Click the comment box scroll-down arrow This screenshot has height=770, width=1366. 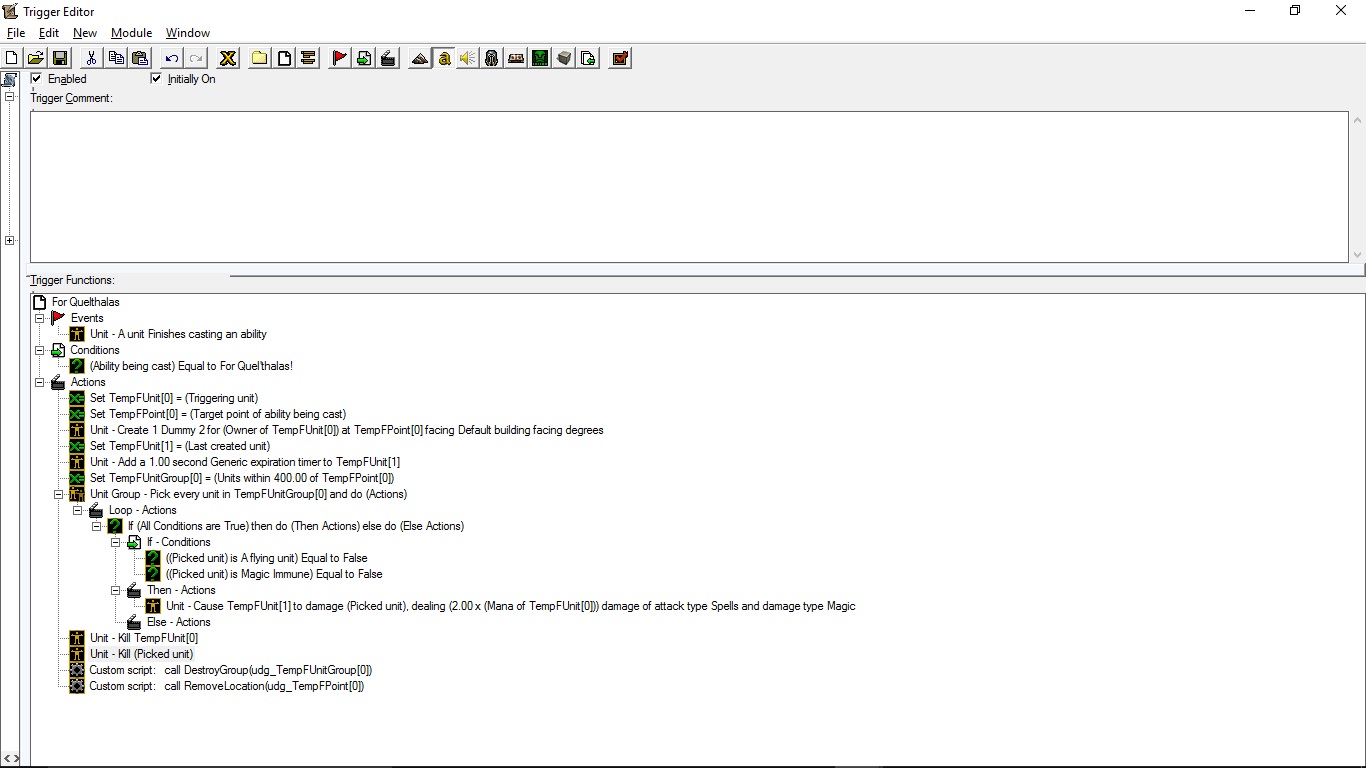pos(1357,255)
